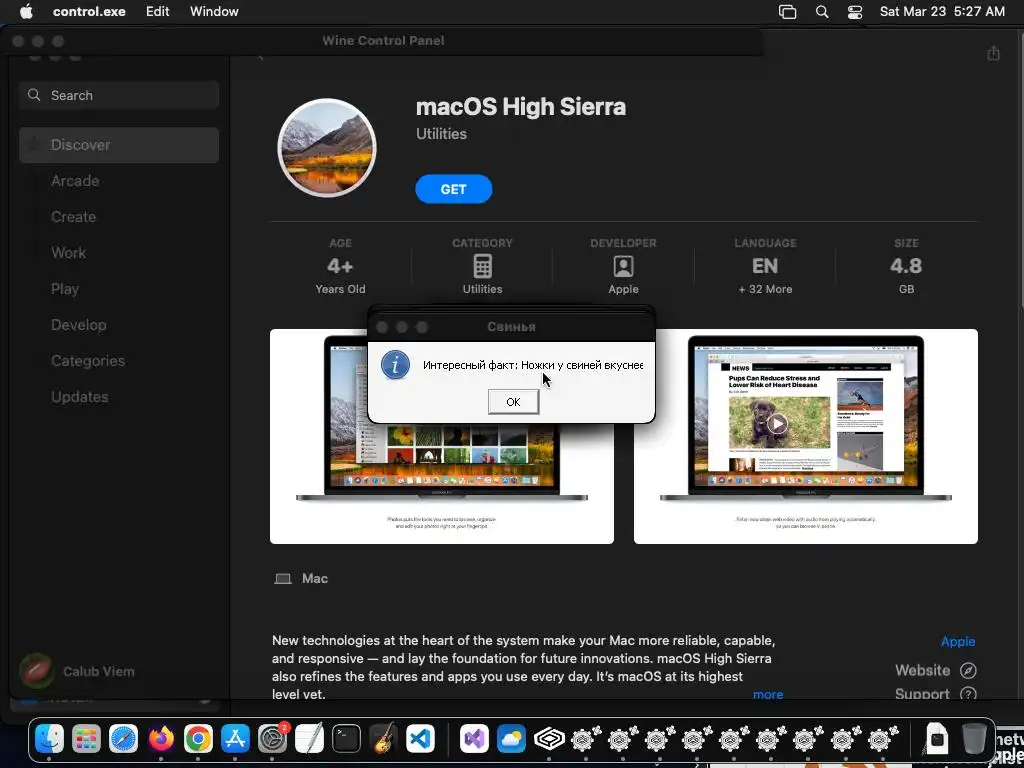Open Spotlight search in the menu bar

pos(822,12)
